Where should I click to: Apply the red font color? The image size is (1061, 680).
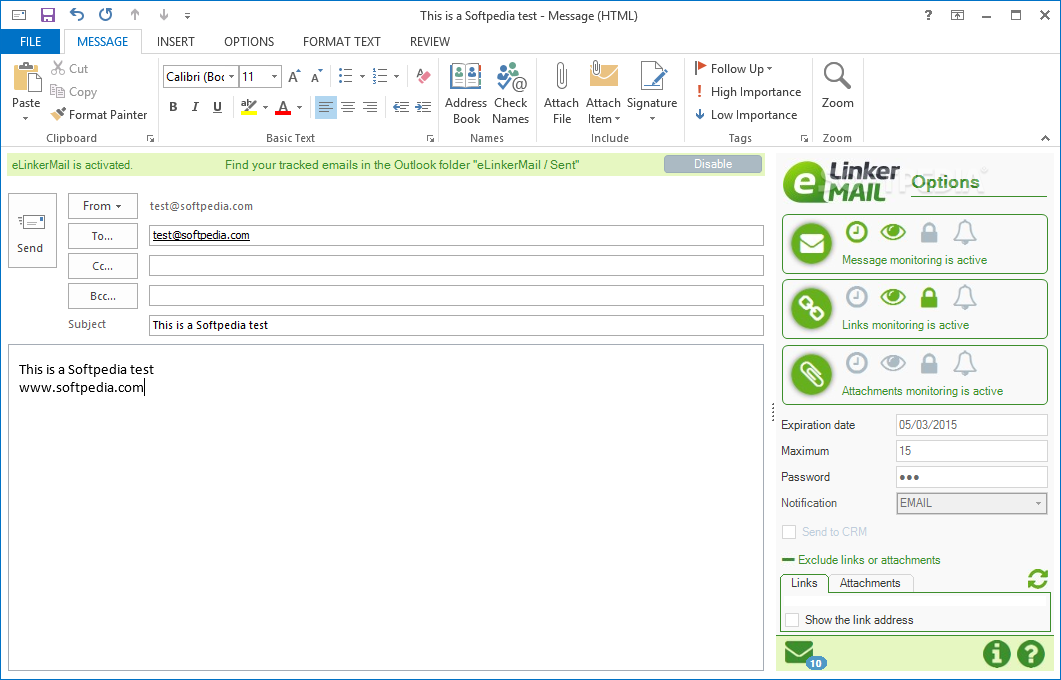[x=284, y=107]
